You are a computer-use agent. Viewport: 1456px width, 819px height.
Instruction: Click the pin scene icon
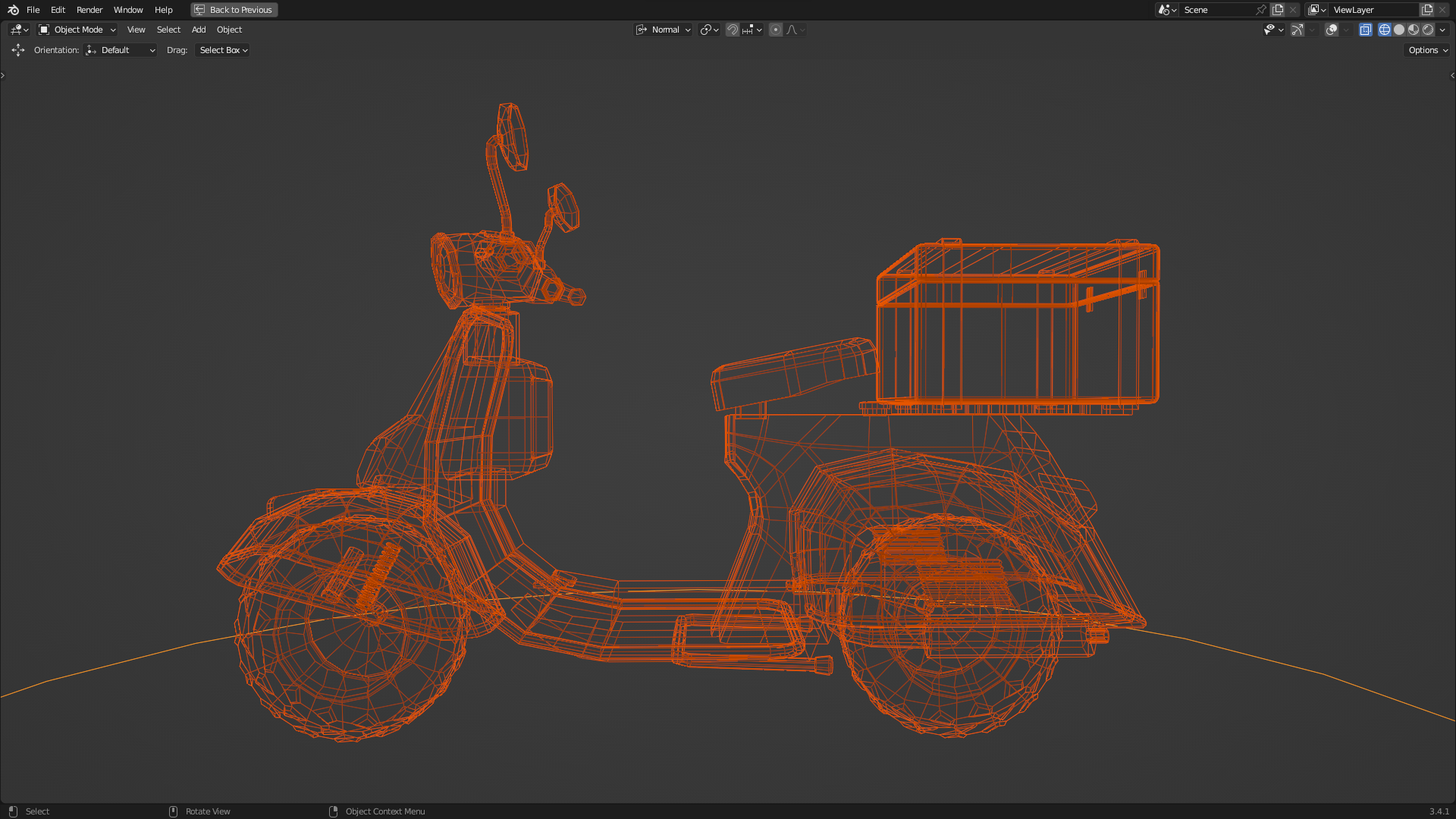coord(1261,10)
